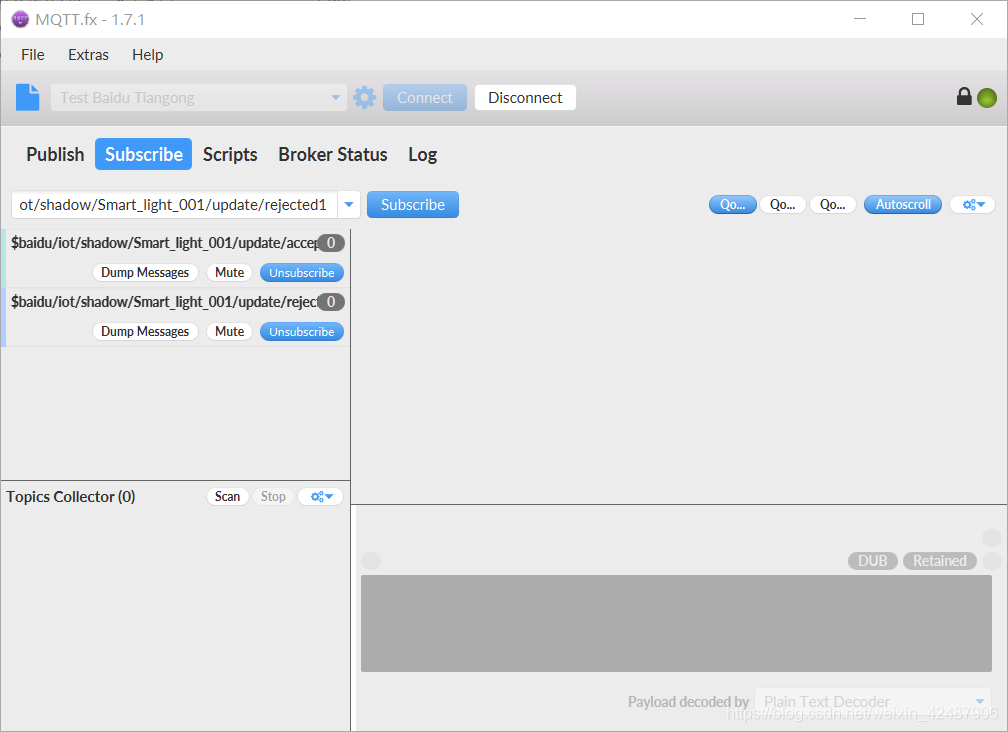The width and height of the screenshot is (1008, 732).
Task: Dump Messages for update/accepted topic
Action: pos(145,272)
